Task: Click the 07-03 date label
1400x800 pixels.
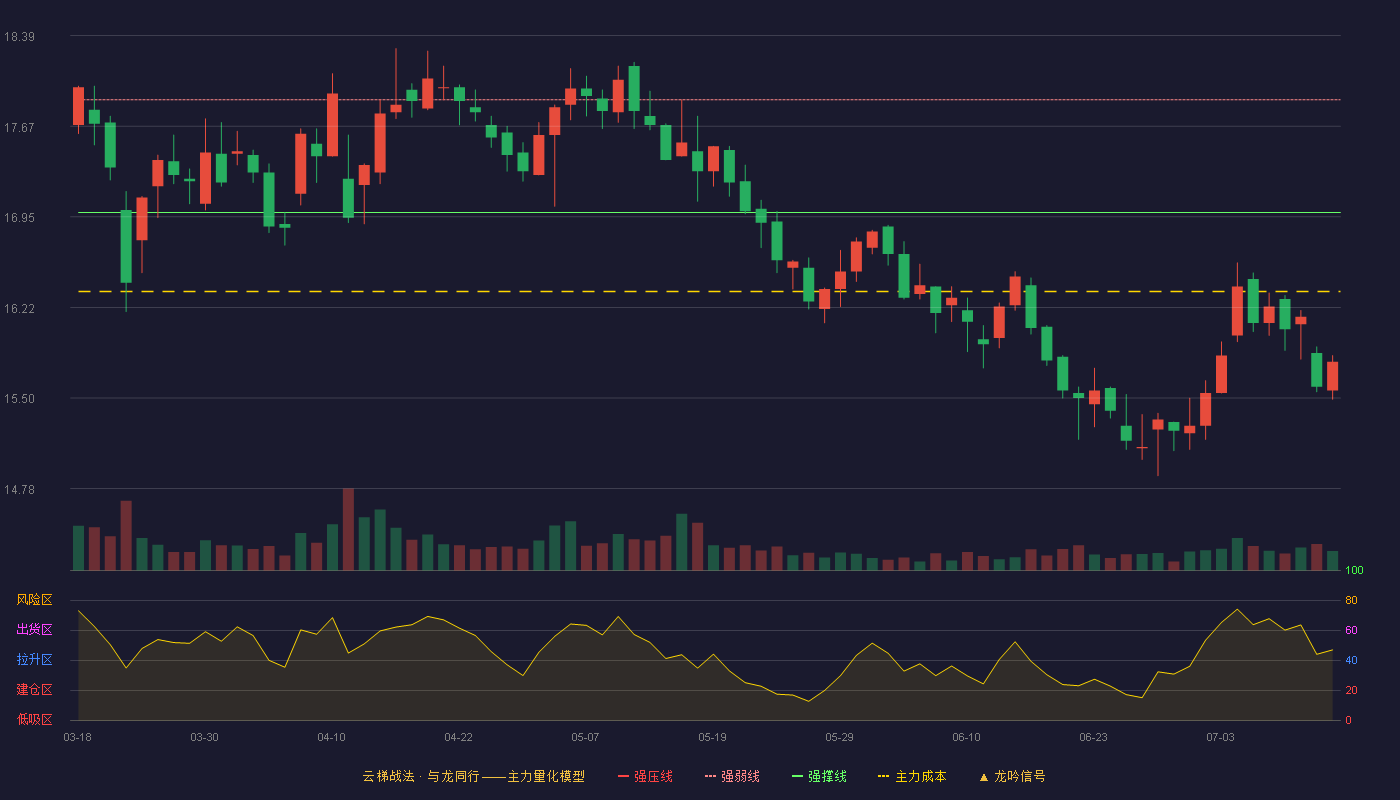Action: click(1220, 737)
